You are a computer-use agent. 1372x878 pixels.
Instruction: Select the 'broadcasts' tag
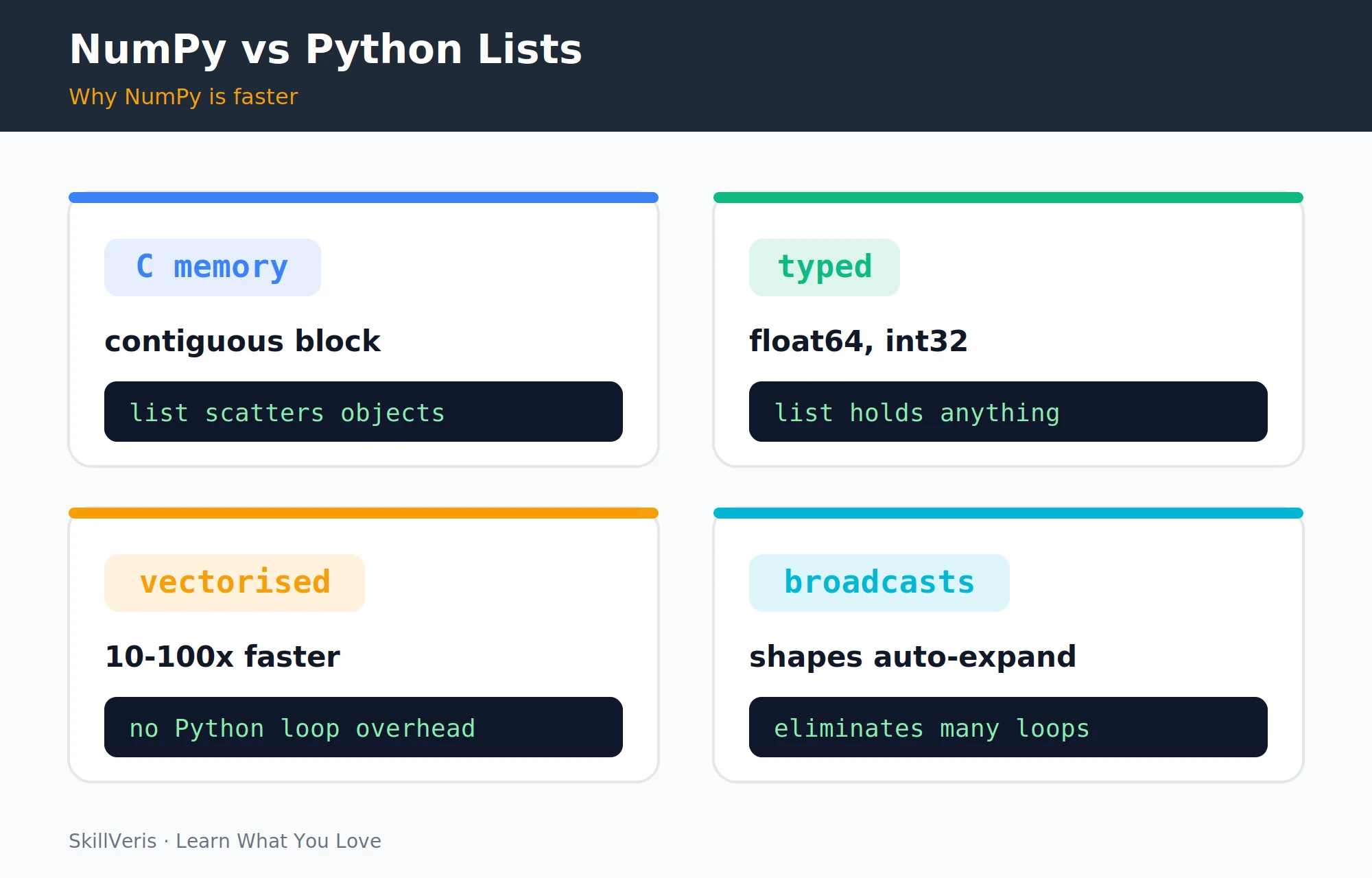coord(879,583)
